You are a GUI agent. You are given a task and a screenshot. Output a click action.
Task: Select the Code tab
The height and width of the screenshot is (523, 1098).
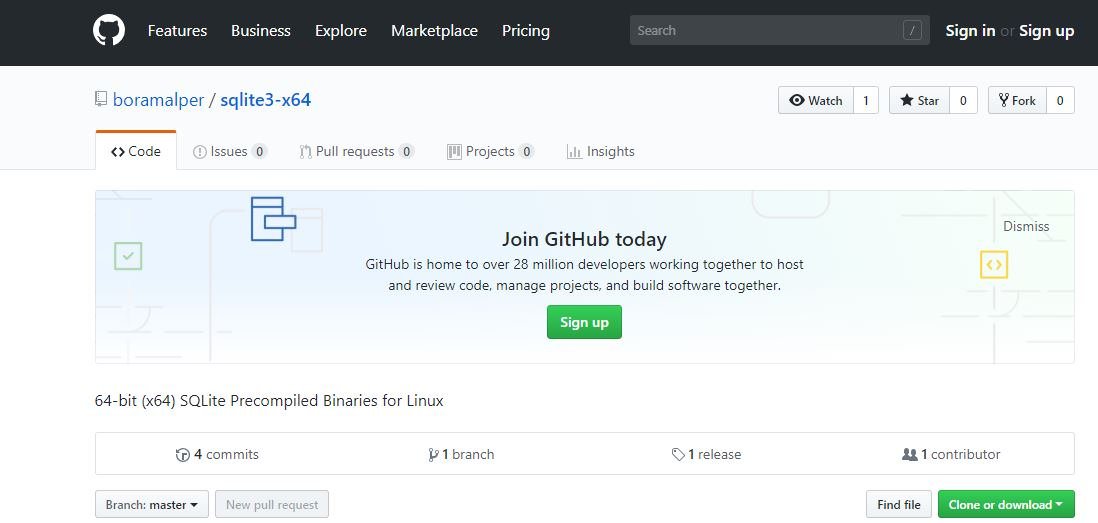[136, 151]
